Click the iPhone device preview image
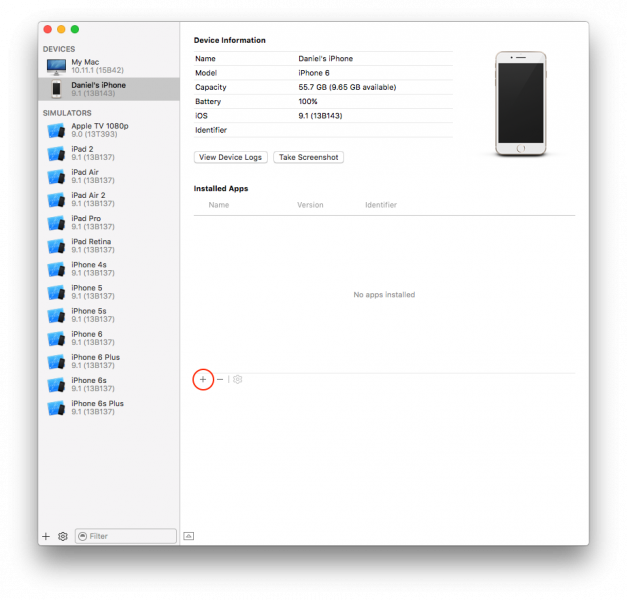Screen dimensions: 627x600 coord(521,104)
